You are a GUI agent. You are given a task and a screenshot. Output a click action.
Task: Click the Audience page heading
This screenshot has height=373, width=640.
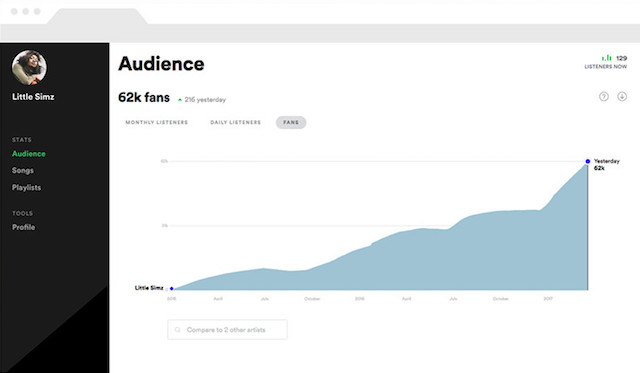[x=161, y=64]
